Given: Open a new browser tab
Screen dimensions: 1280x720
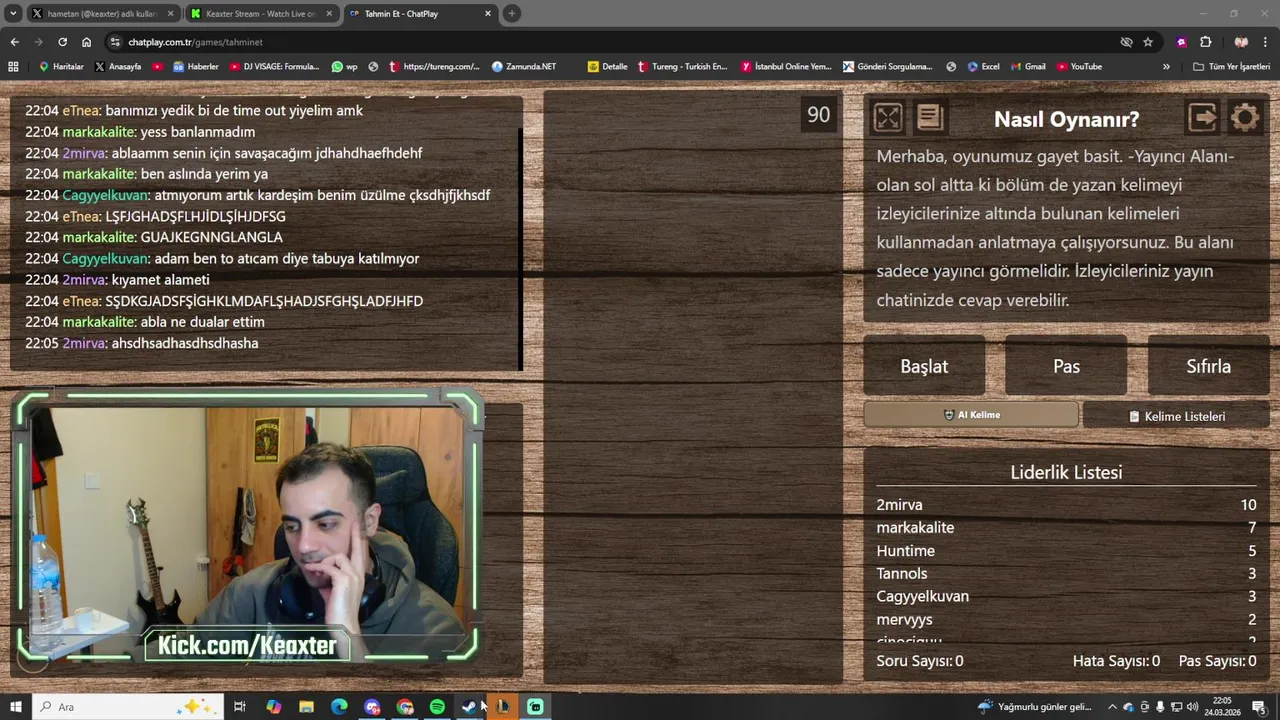Looking at the screenshot, I should coord(512,14).
